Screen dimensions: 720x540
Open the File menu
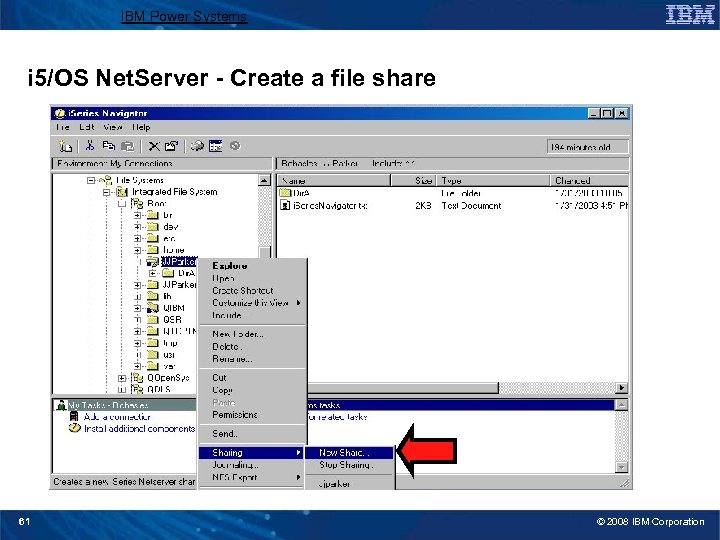[62, 127]
